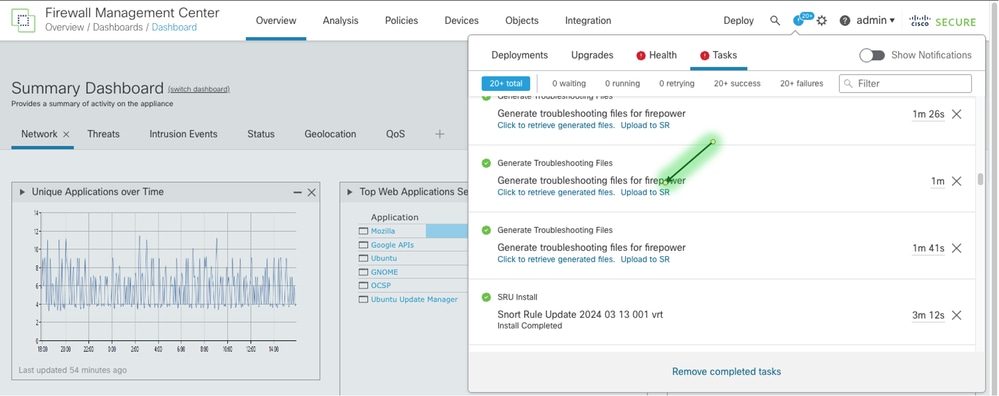
Task: Collapse the Top Web Applications widget triangle
Action: (350, 192)
